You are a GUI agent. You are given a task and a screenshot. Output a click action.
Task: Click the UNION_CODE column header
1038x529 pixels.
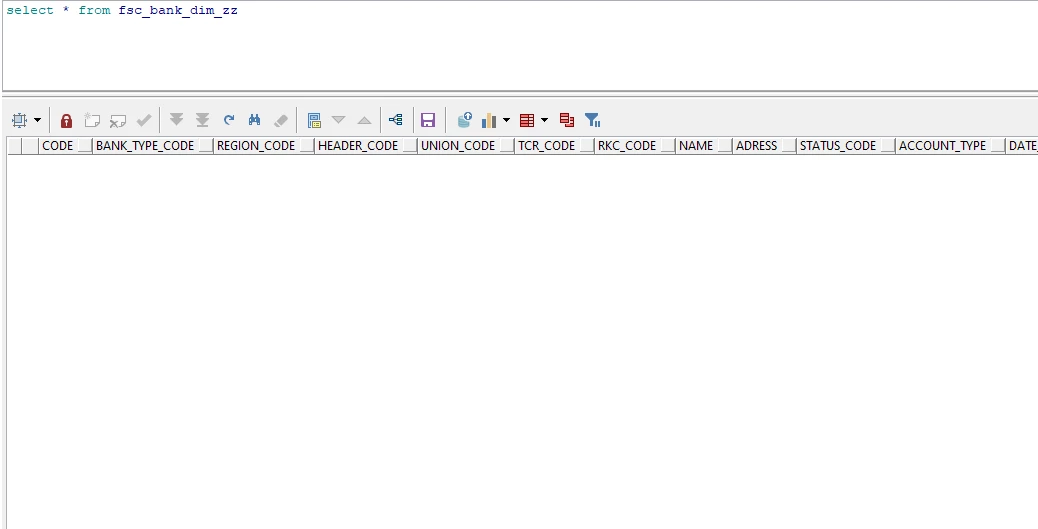[458, 146]
